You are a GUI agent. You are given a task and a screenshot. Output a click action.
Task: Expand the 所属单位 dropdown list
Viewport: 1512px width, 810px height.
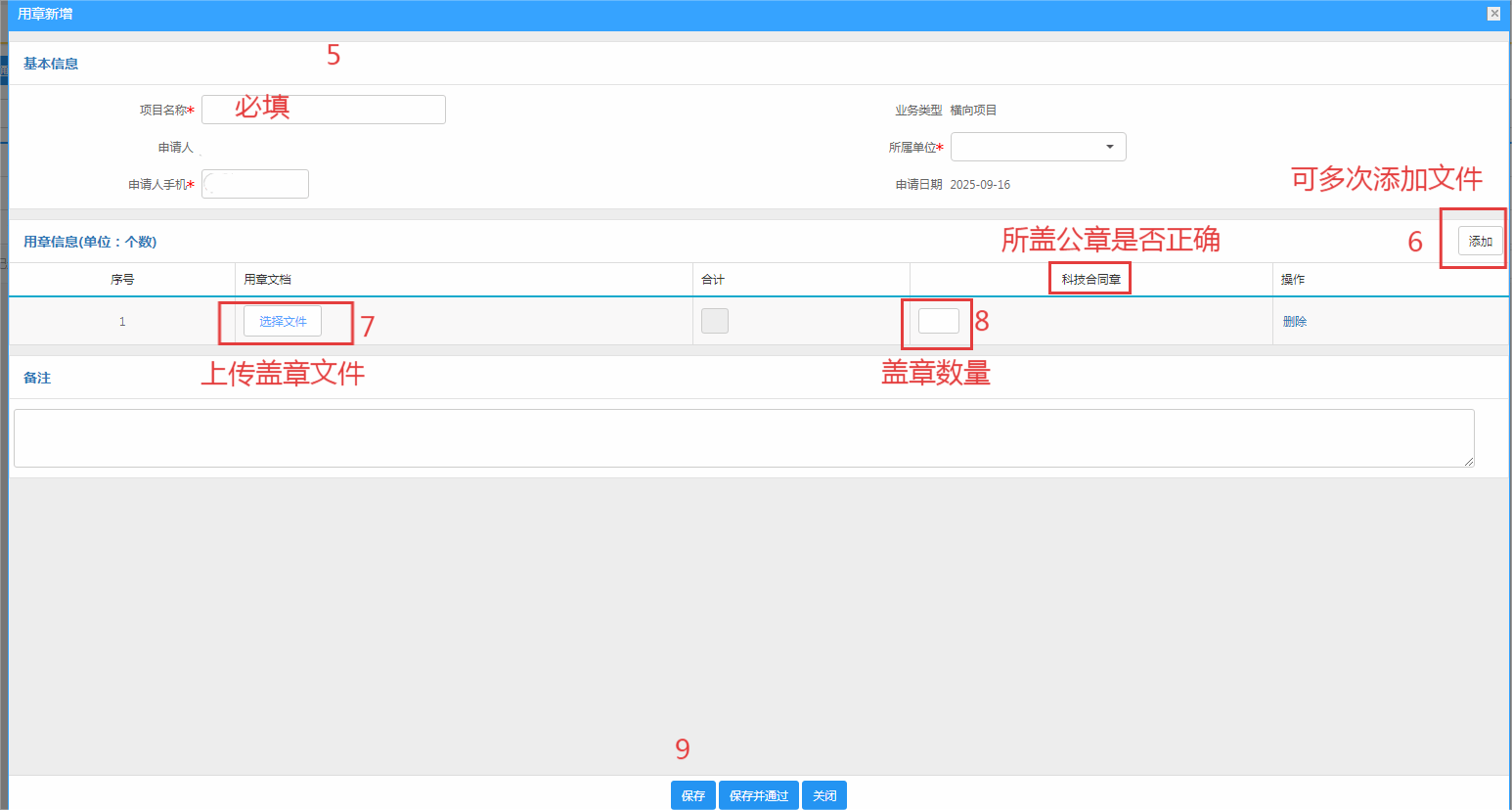coord(1038,147)
